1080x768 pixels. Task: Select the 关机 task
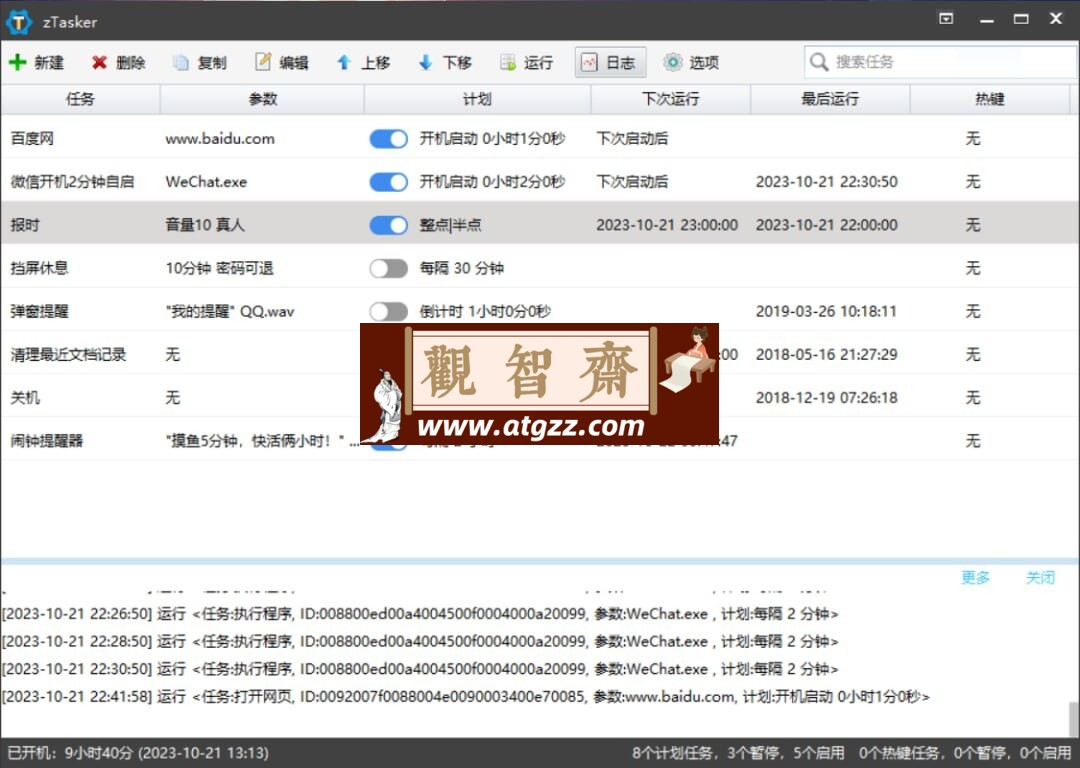(x=25, y=397)
